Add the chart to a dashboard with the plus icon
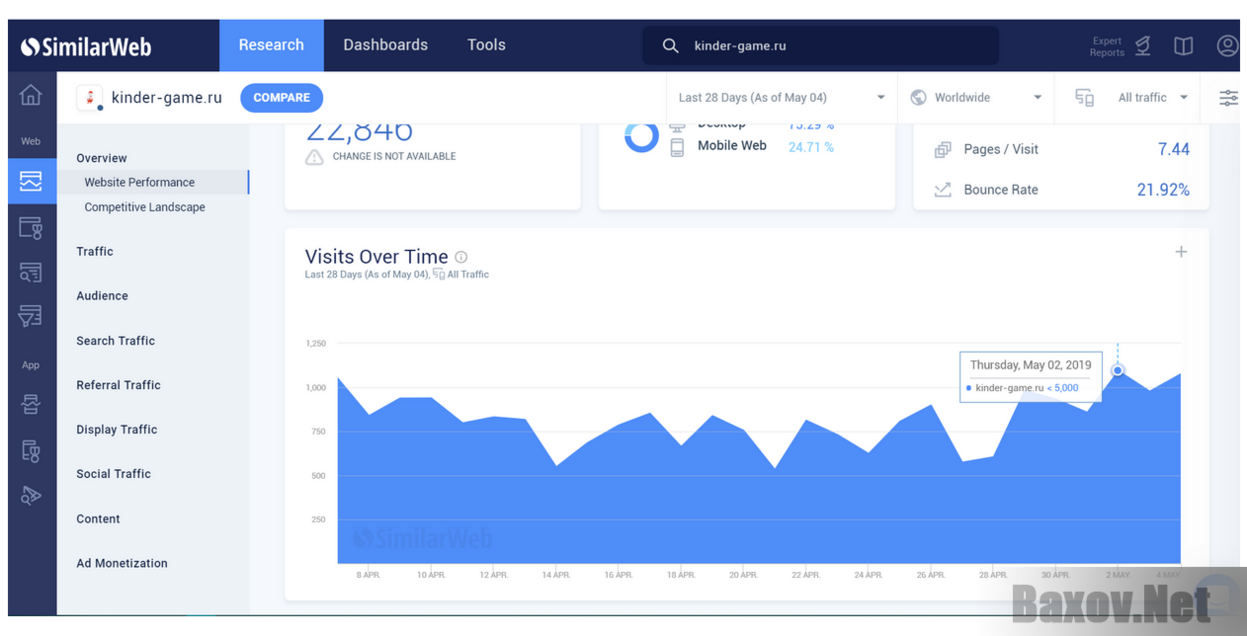The height and width of the screenshot is (636, 1247). pyautogui.click(x=1181, y=252)
